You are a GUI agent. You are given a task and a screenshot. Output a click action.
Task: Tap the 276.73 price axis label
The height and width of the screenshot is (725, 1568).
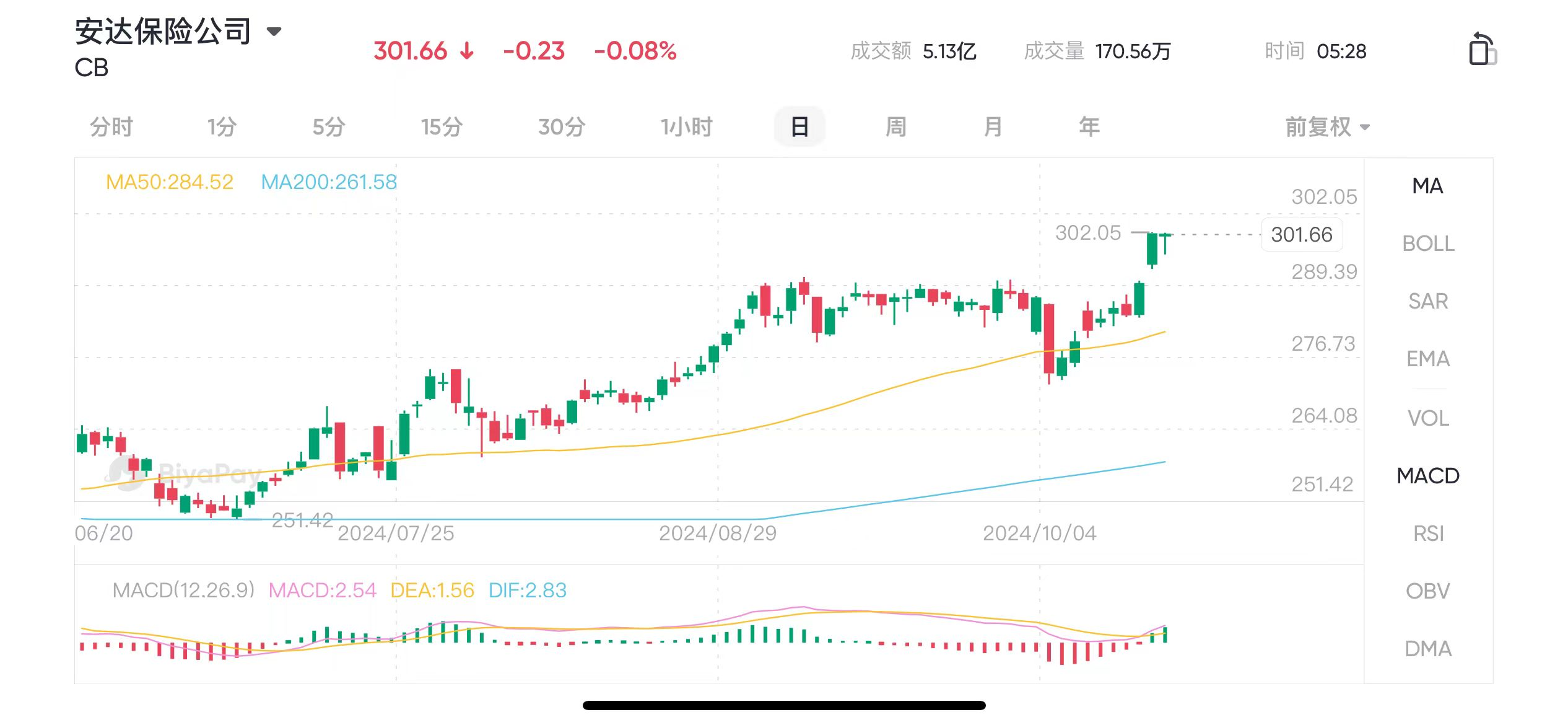(1323, 343)
